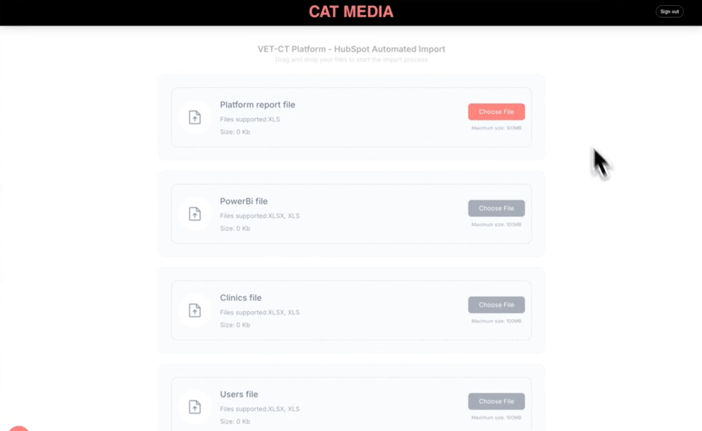Click the PowerBi file upload icon
702x431 pixels.
[x=195, y=214]
